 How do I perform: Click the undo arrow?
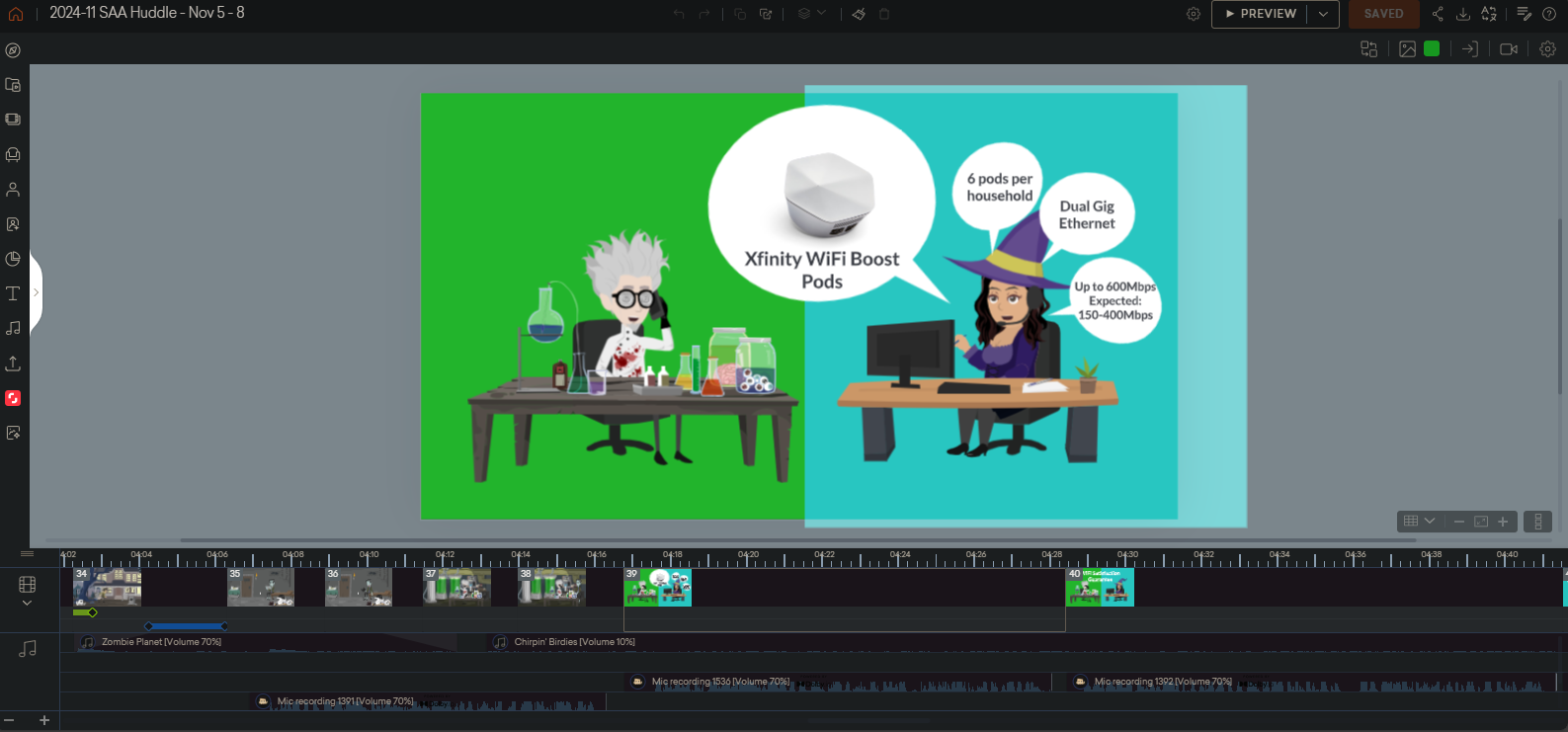coord(679,14)
